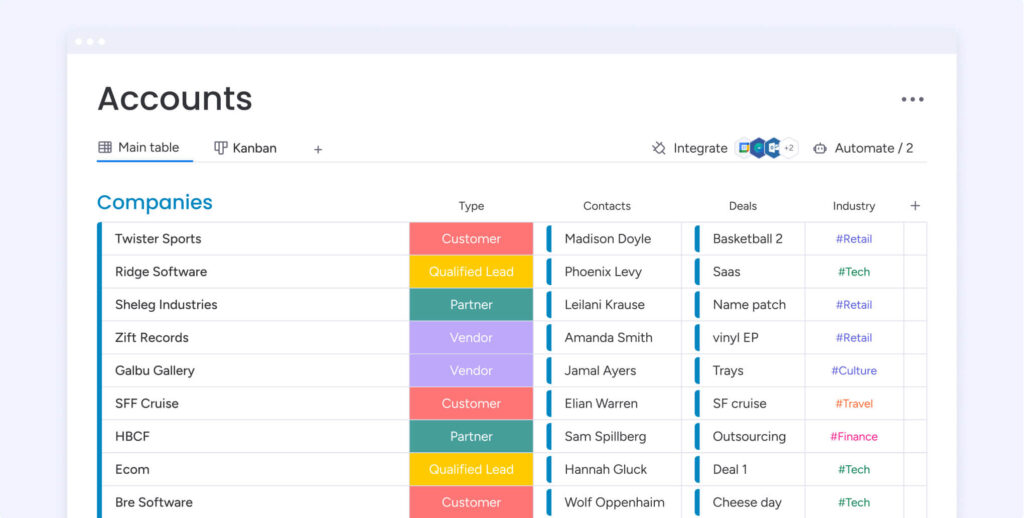Image resolution: width=1024 pixels, height=518 pixels.
Task: Open contact Amanda Smith
Action: click(x=608, y=338)
